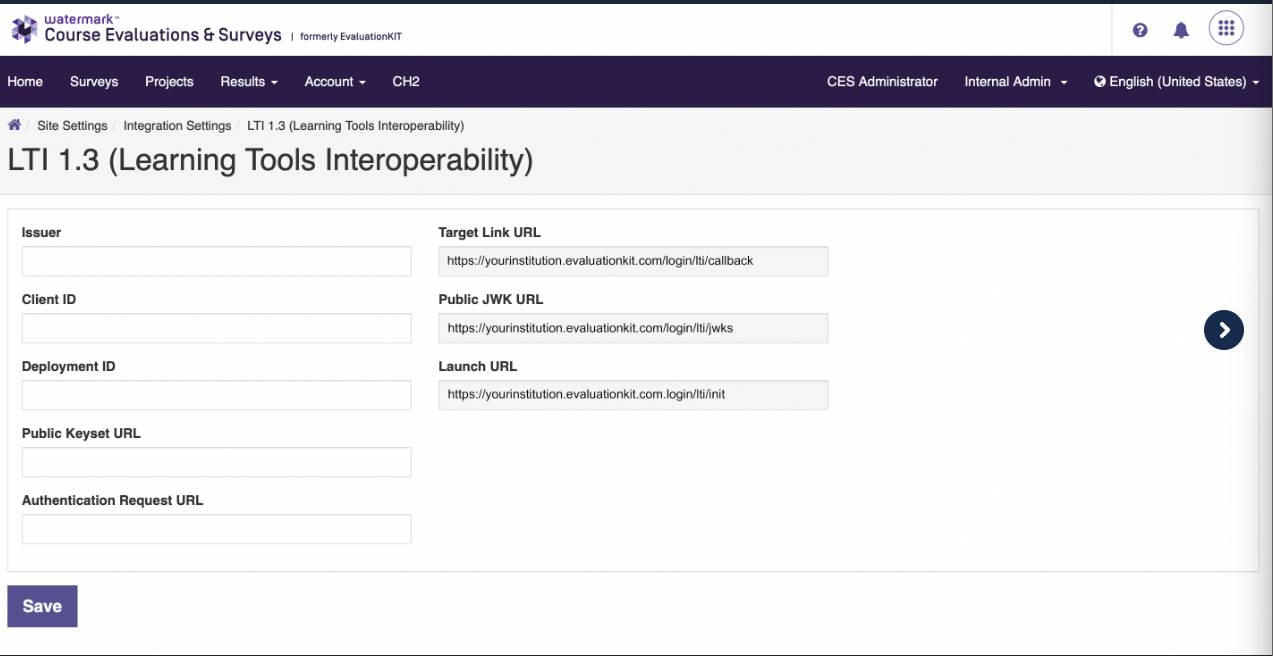The width and height of the screenshot is (1273, 656).
Task: Select the Launch URL field
Action: (x=633, y=395)
